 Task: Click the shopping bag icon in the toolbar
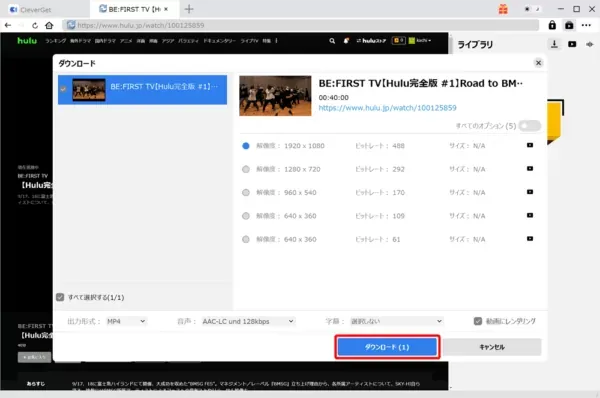pos(569,25)
